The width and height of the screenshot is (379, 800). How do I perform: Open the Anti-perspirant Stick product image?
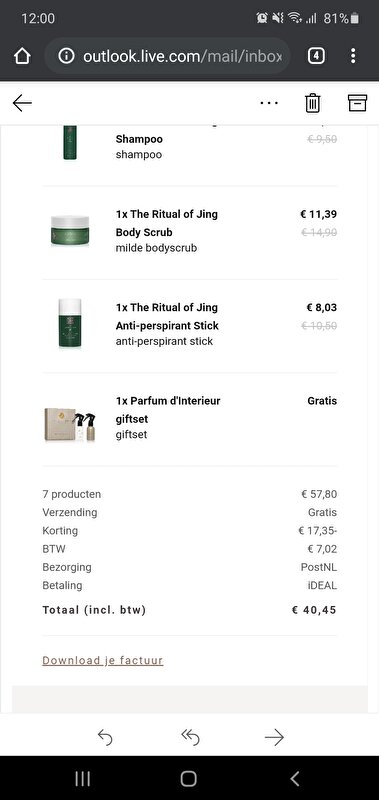pyautogui.click(x=70, y=323)
